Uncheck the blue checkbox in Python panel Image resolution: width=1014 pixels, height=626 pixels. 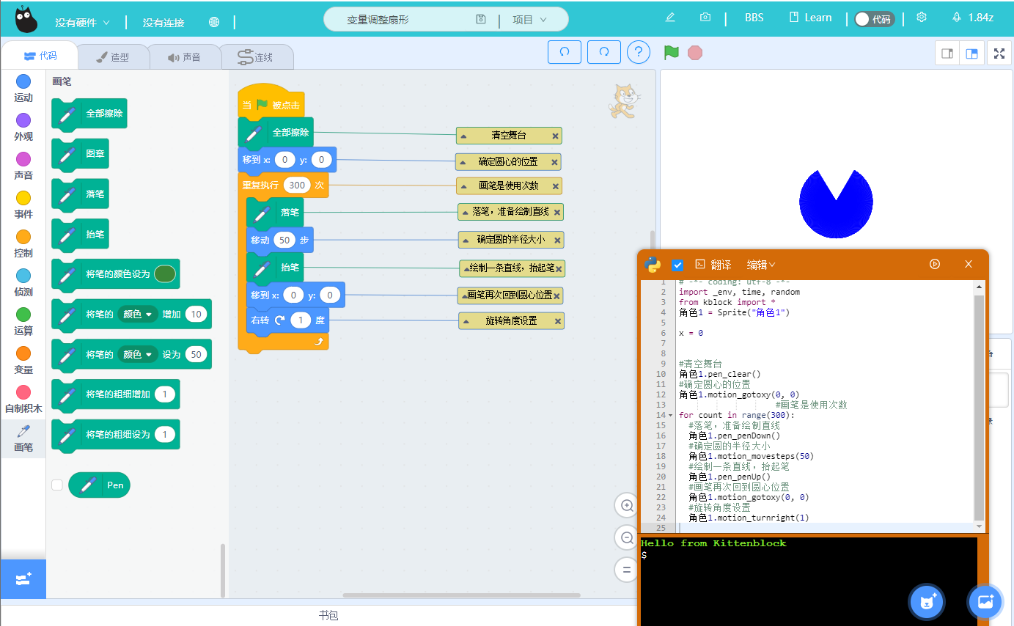678,264
